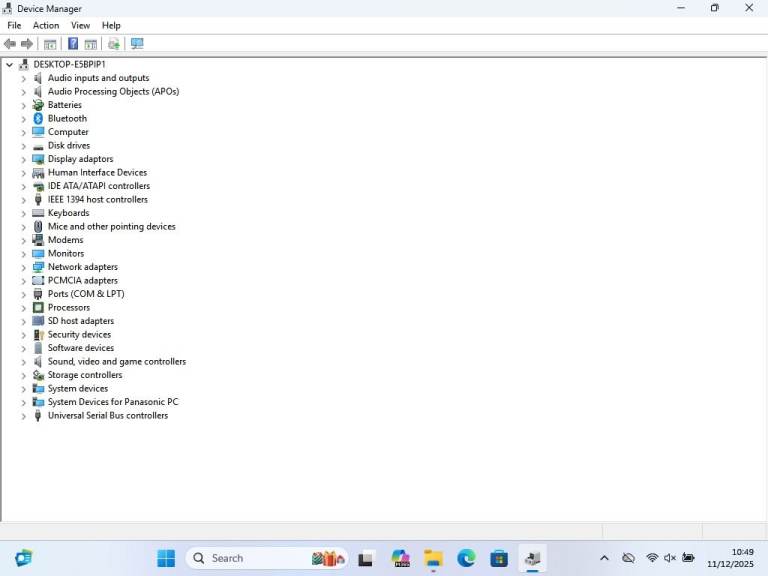Open Microsoft Edge from the taskbar
The image size is (768, 576).
(466, 558)
